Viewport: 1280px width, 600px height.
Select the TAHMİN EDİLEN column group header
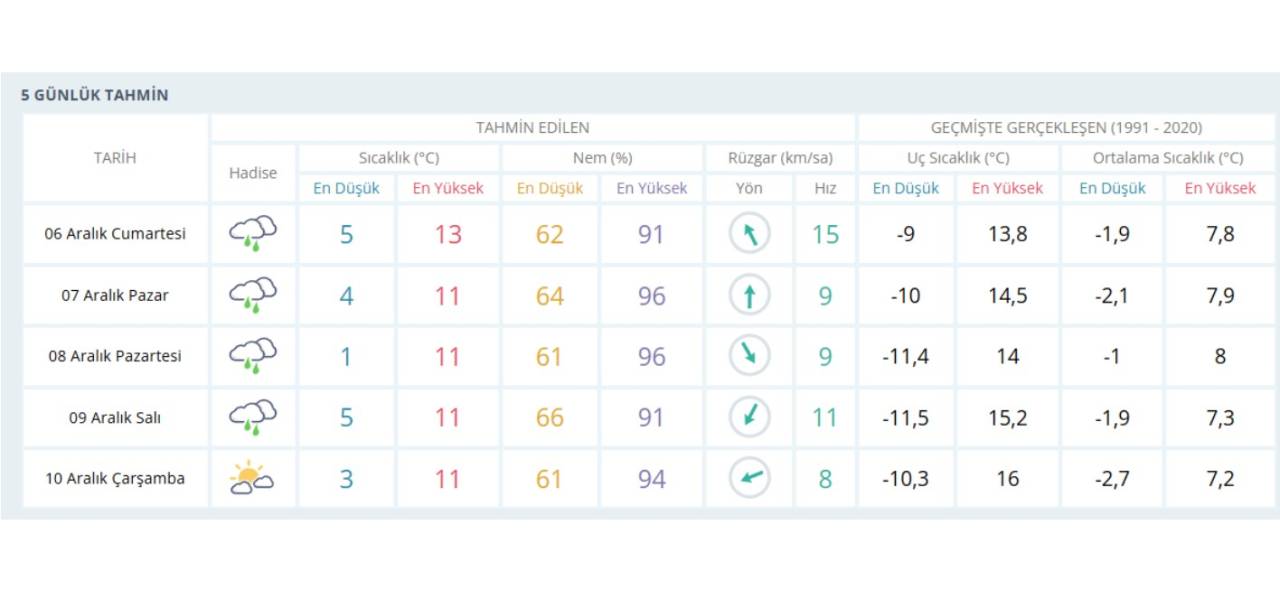(532, 127)
